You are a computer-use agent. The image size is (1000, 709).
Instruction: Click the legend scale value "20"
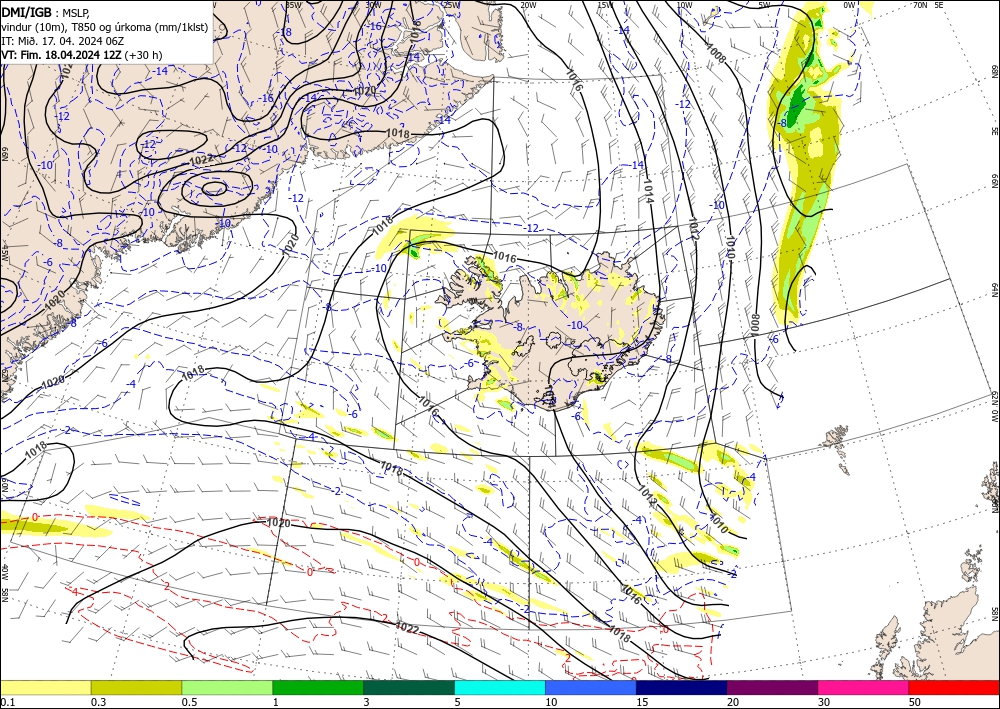(733, 702)
